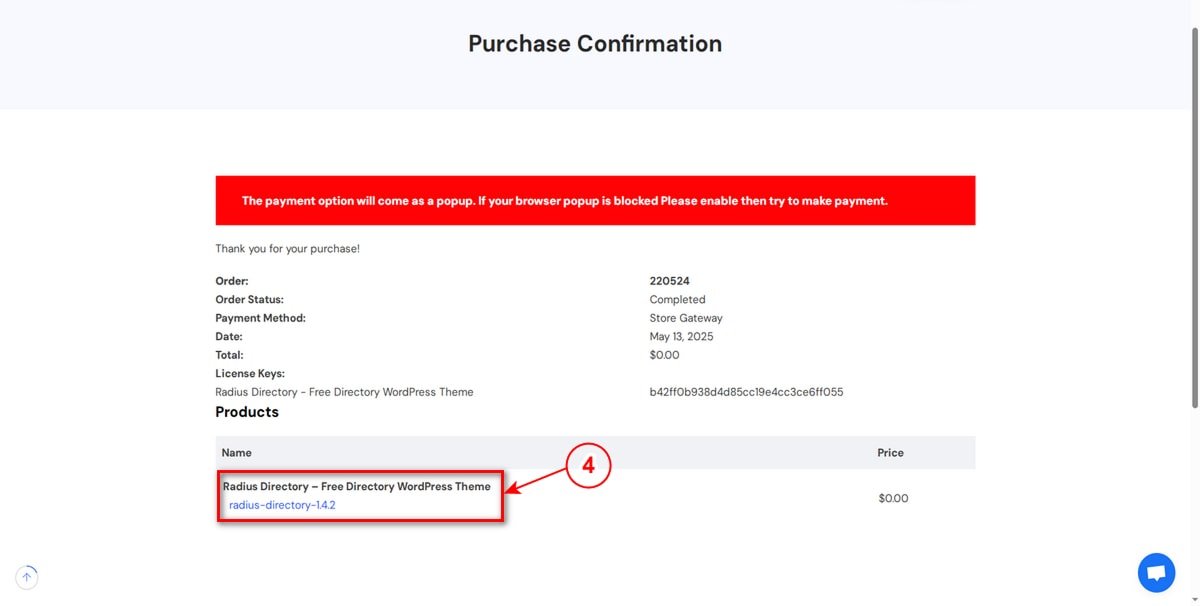
Task: Click the May 13, 2025 date value
Action: pyautogui.click(x=682, y=337)
